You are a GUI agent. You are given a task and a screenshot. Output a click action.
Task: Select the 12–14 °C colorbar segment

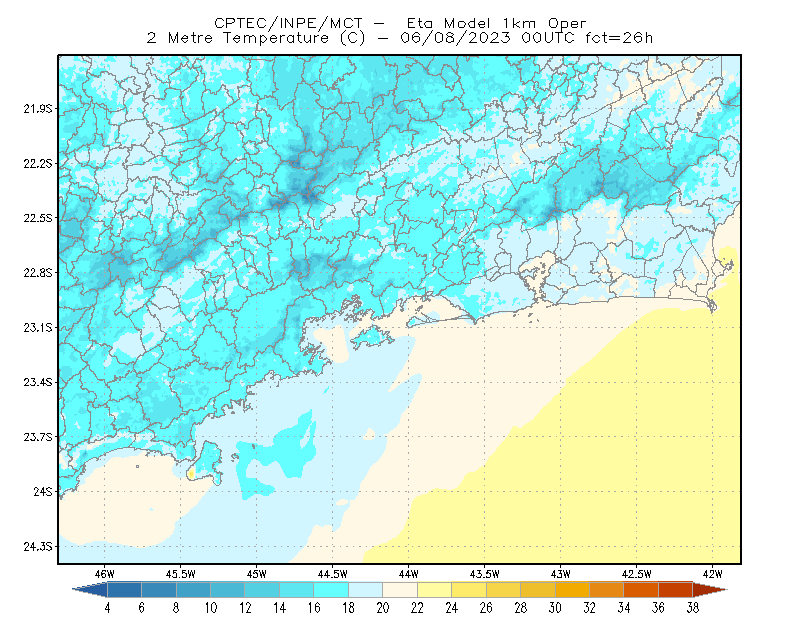point(262,590)
